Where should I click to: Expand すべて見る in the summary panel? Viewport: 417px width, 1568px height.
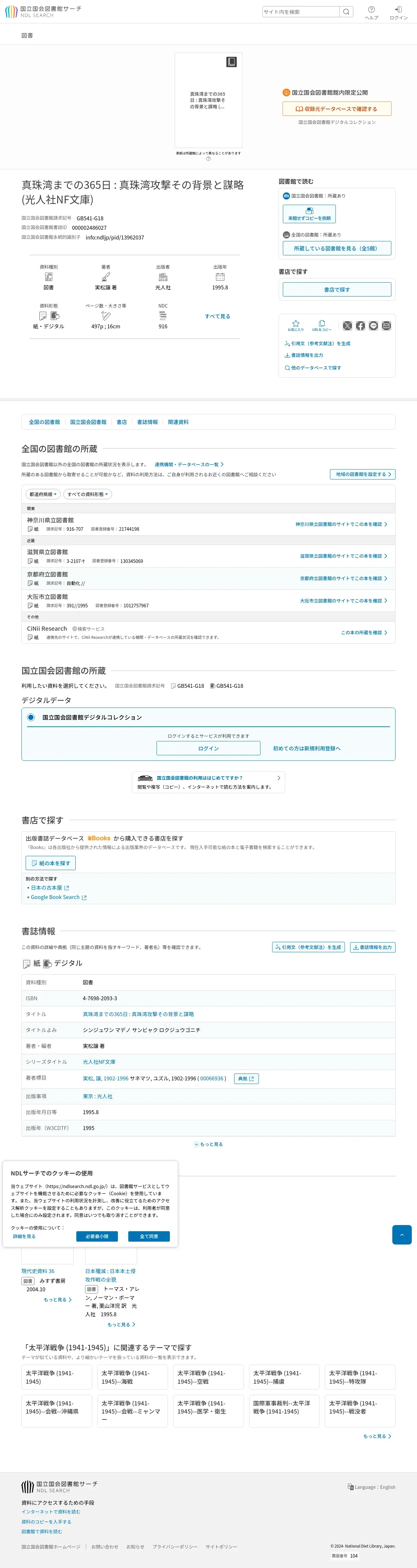pos(218,317)
